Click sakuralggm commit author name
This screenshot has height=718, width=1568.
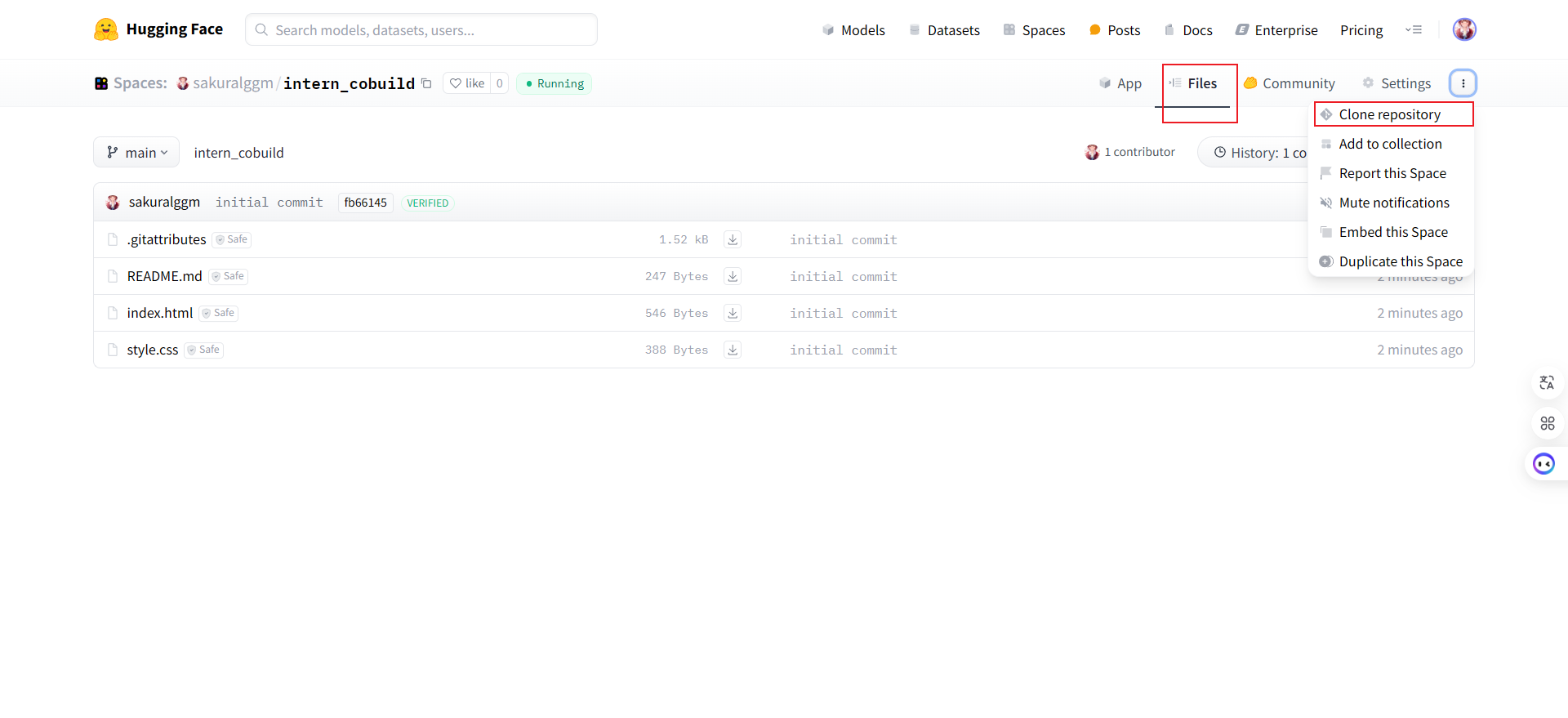coord(164,203)
